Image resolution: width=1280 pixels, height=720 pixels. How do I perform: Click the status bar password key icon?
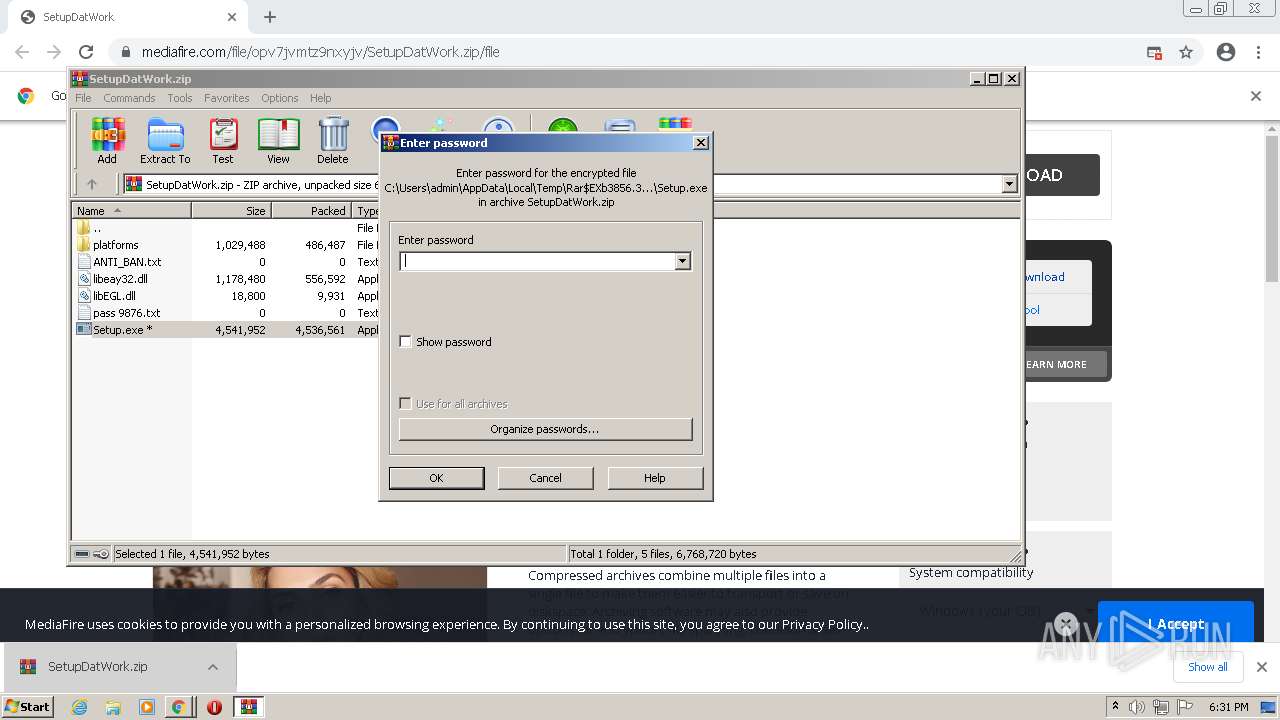pos(101,554)
